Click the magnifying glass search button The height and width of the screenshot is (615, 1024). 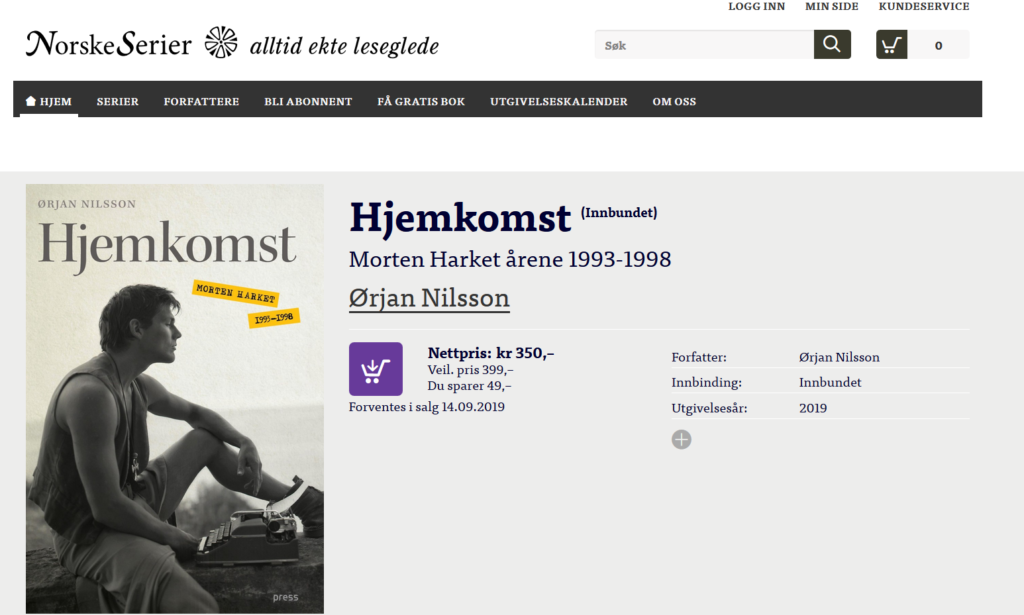click(832, 45)
